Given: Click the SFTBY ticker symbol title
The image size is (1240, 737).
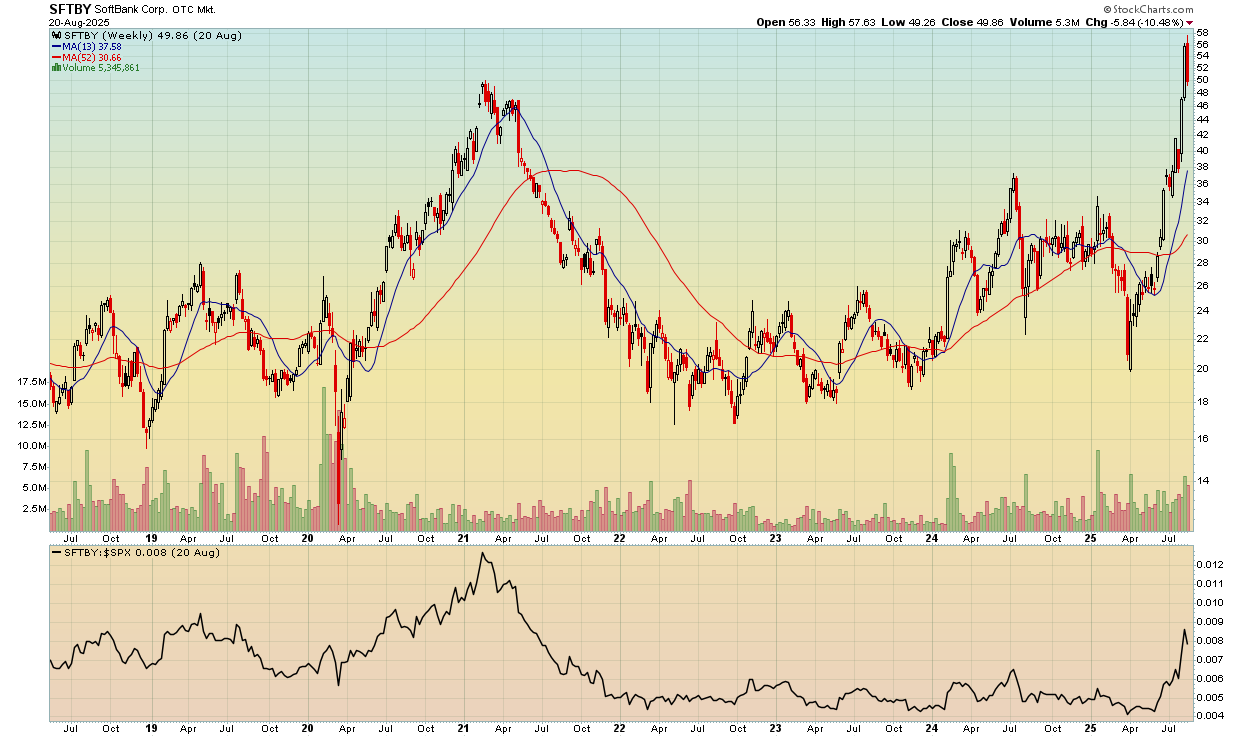Looking at the screenshot, I should point(70,8).
